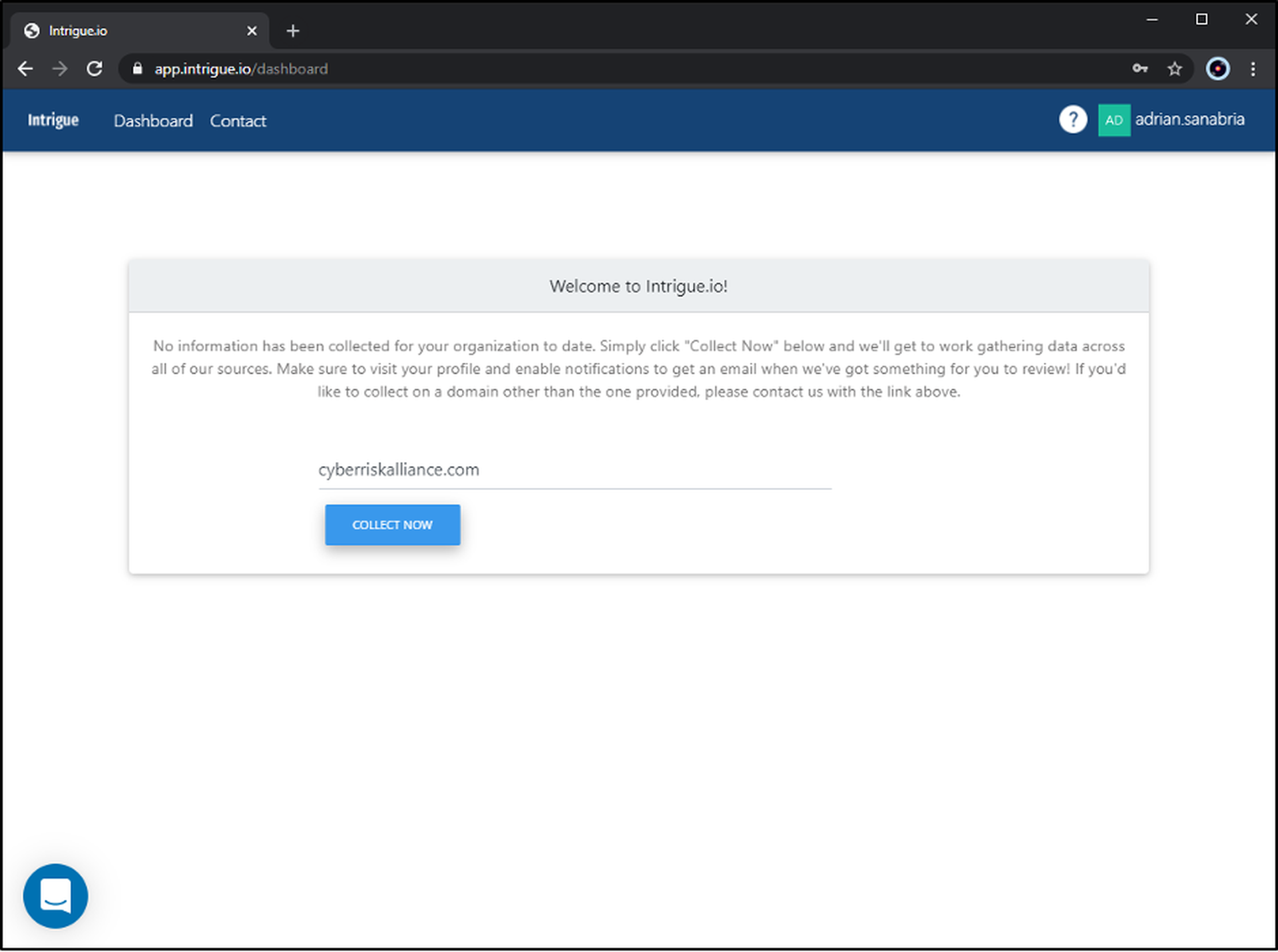The image size is (1278, 952).
Task: Open the help question mark icon
Action: [x=1073, y=120]
